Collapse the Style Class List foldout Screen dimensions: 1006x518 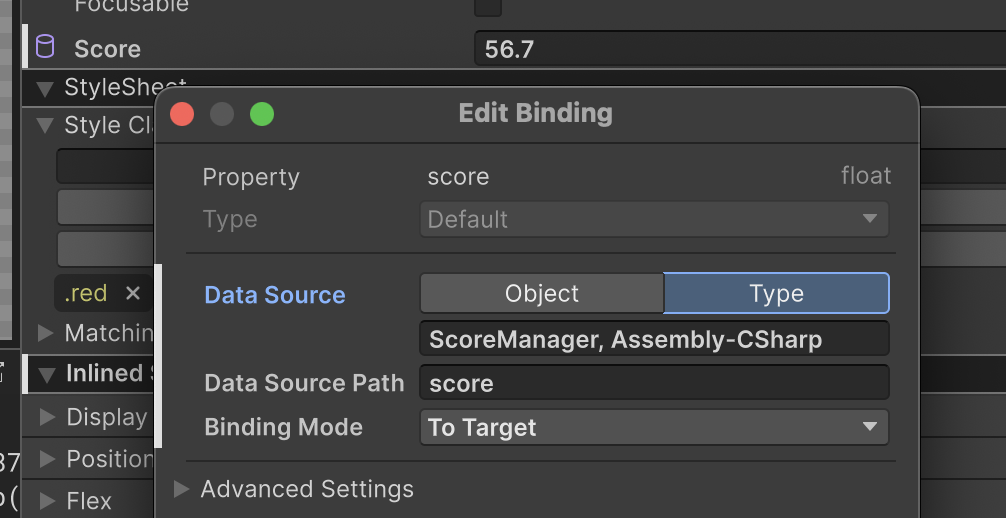pyautogui.click(x=45, y=125)
